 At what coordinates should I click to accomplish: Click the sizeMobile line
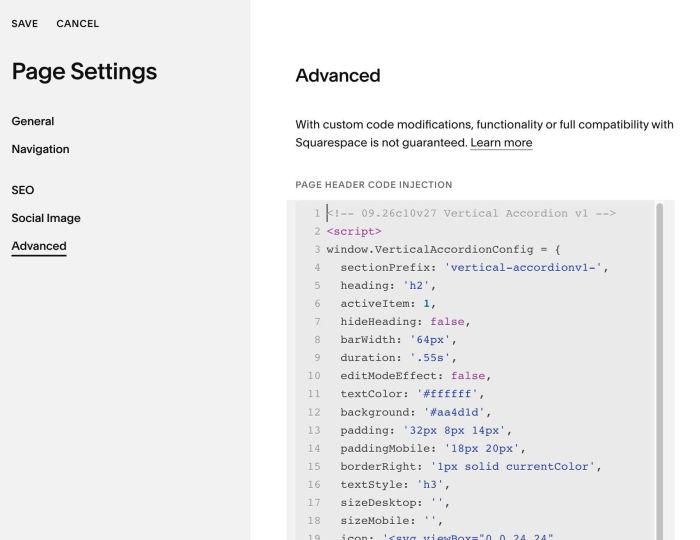pyautogui.click(x=392, y=521)
